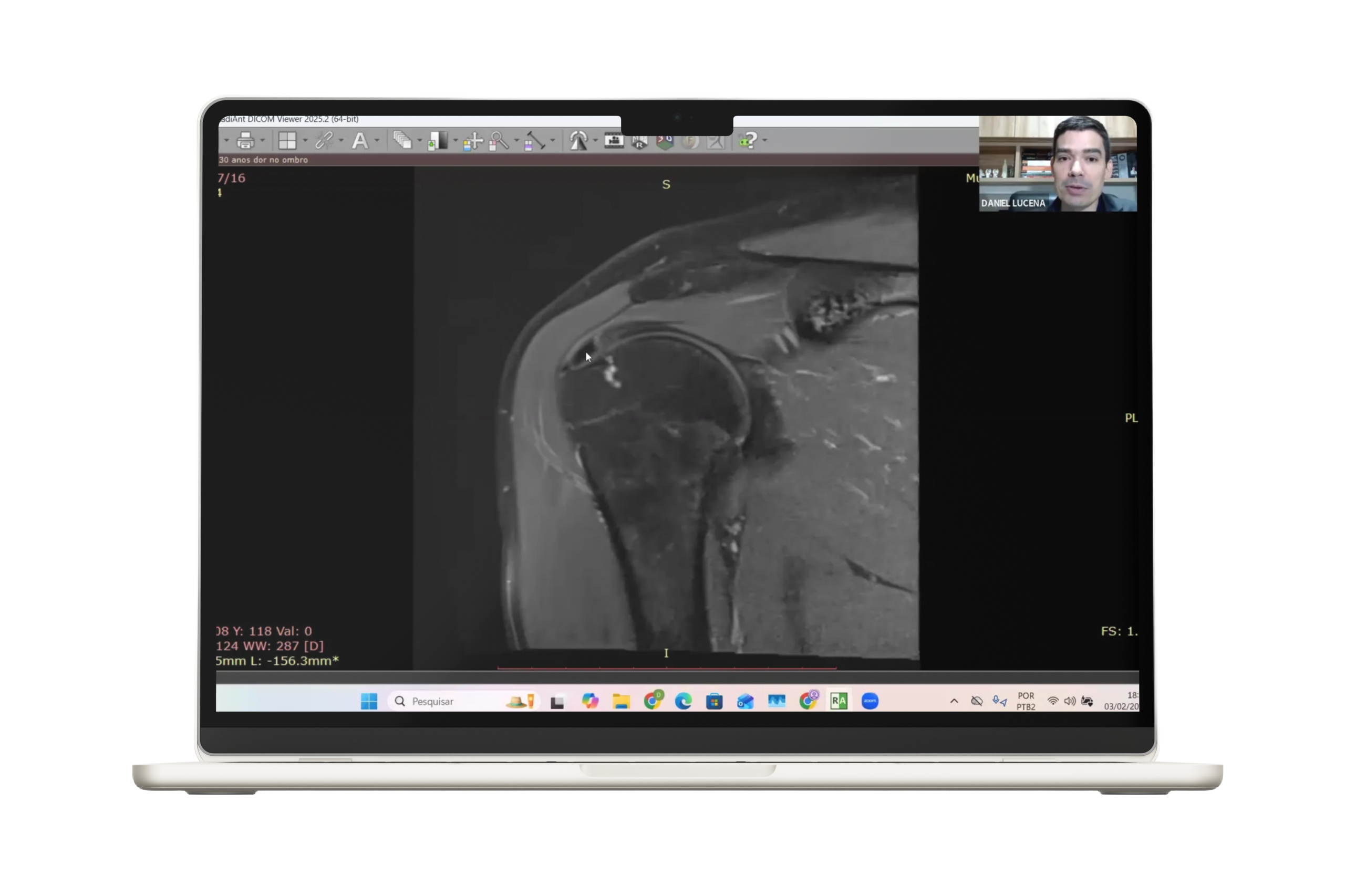
Task: Activate the window level contrast tool
Action: 437,141
